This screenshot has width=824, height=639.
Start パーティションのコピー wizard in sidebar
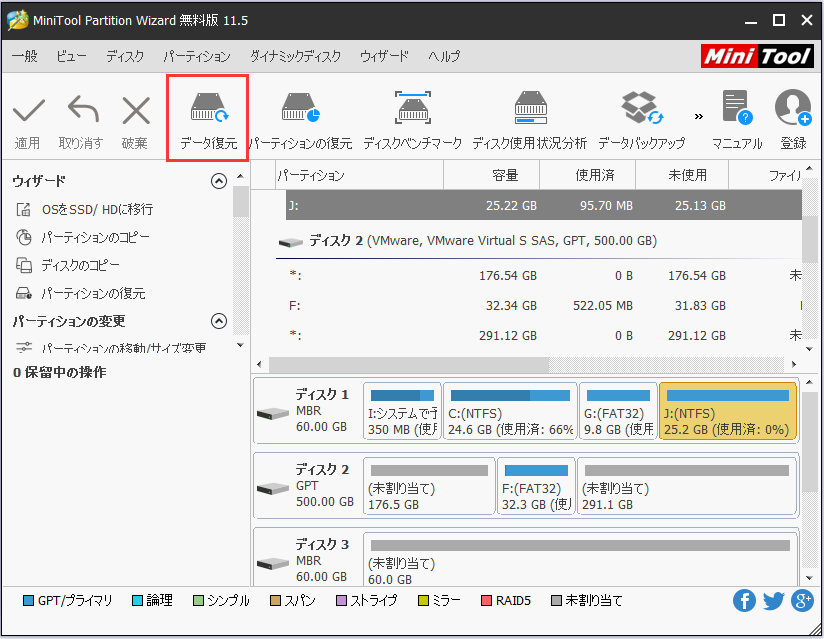83,238
